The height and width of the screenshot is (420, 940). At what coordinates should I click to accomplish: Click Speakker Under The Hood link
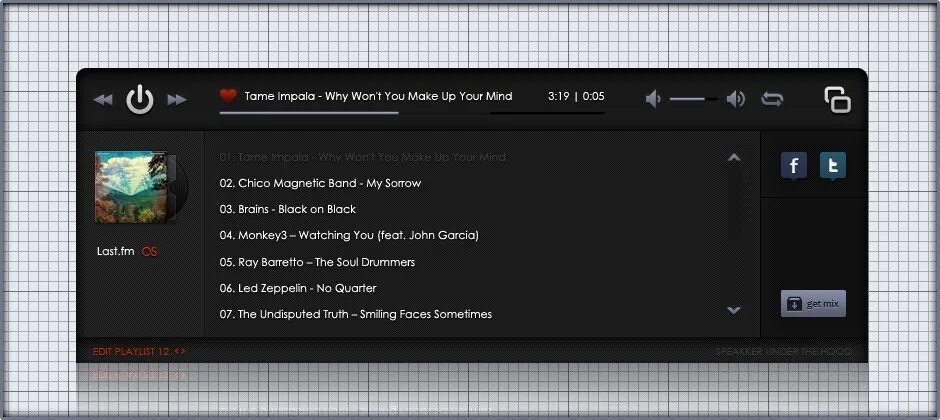783,351
